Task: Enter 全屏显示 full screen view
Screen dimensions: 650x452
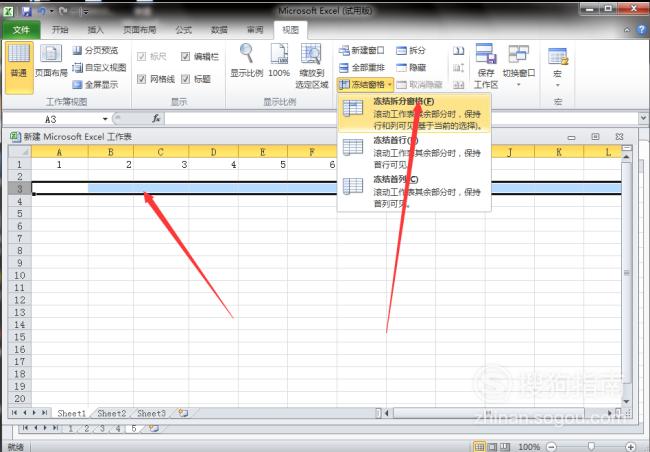Action: 96,85
